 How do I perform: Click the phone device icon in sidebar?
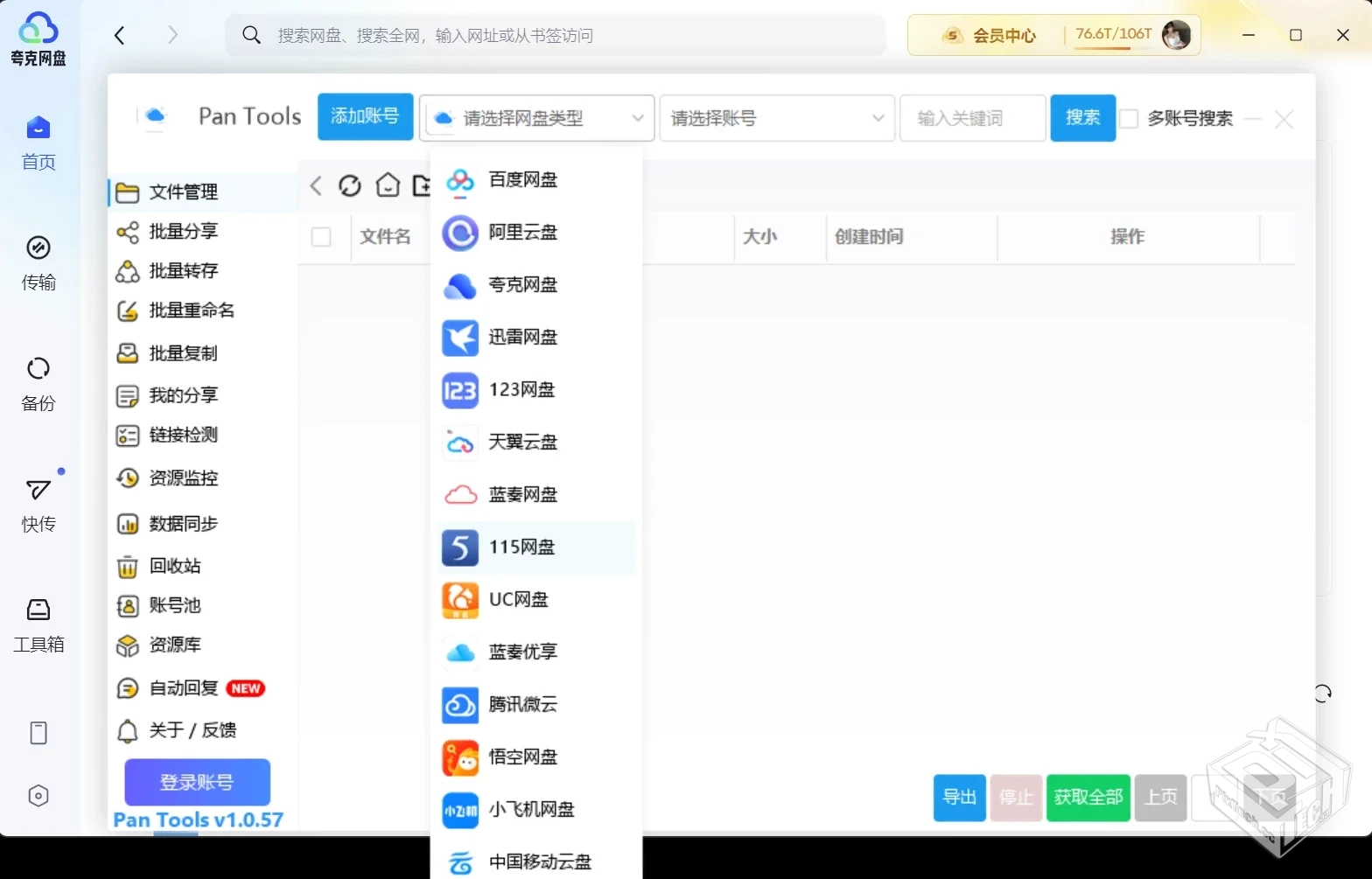coord(38,733)
